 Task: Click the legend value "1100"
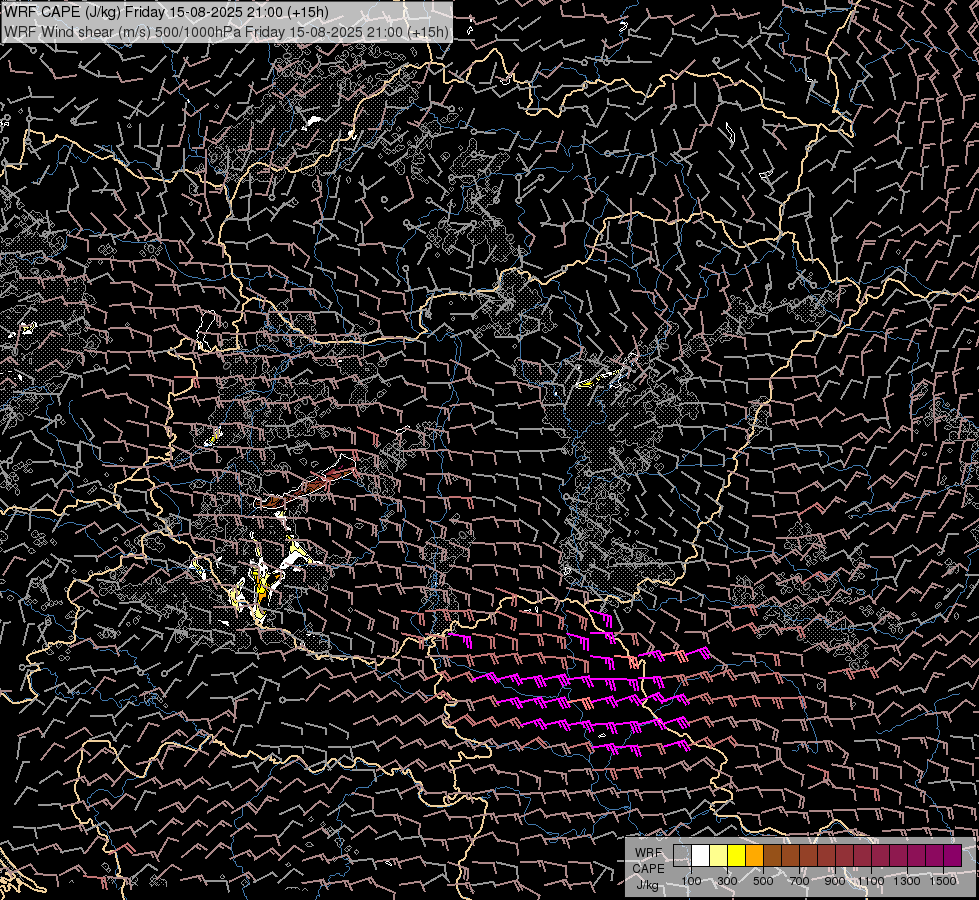point(870,881)
